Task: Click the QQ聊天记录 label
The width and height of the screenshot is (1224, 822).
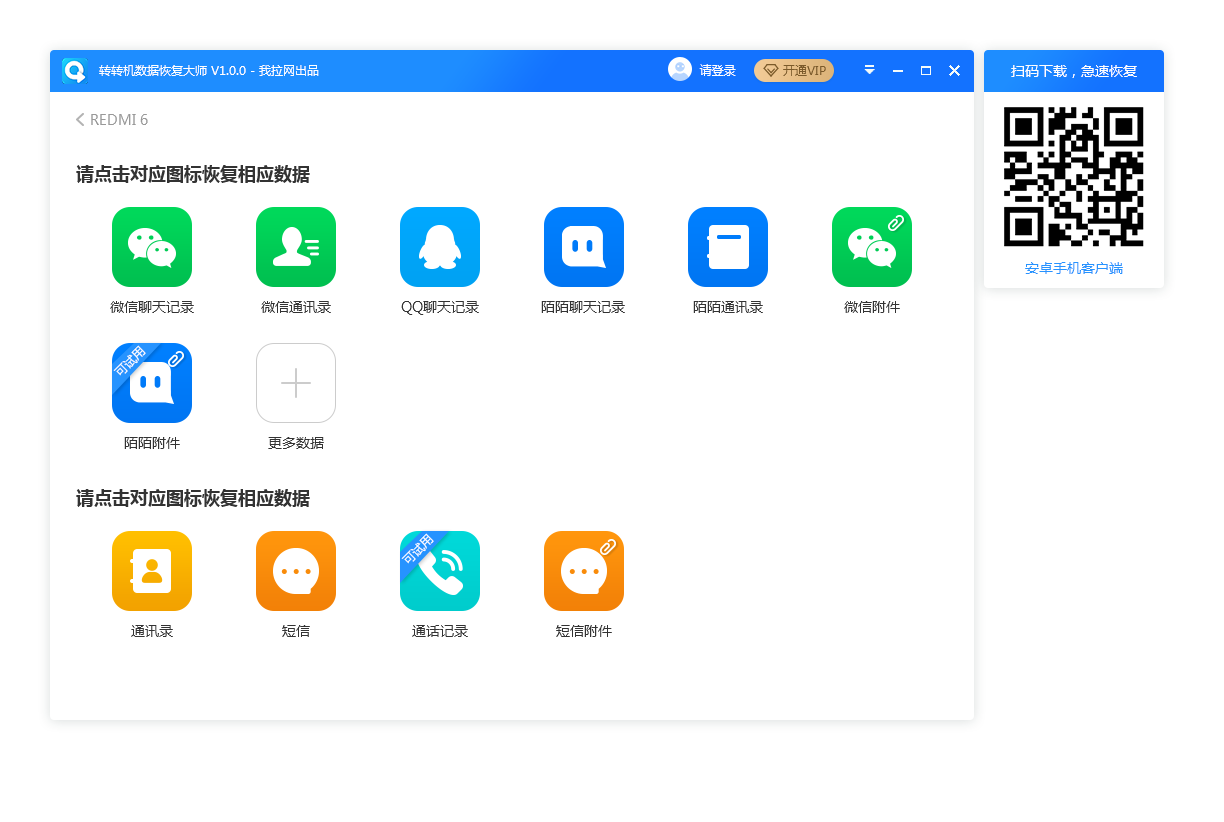Action: point(440,307)
